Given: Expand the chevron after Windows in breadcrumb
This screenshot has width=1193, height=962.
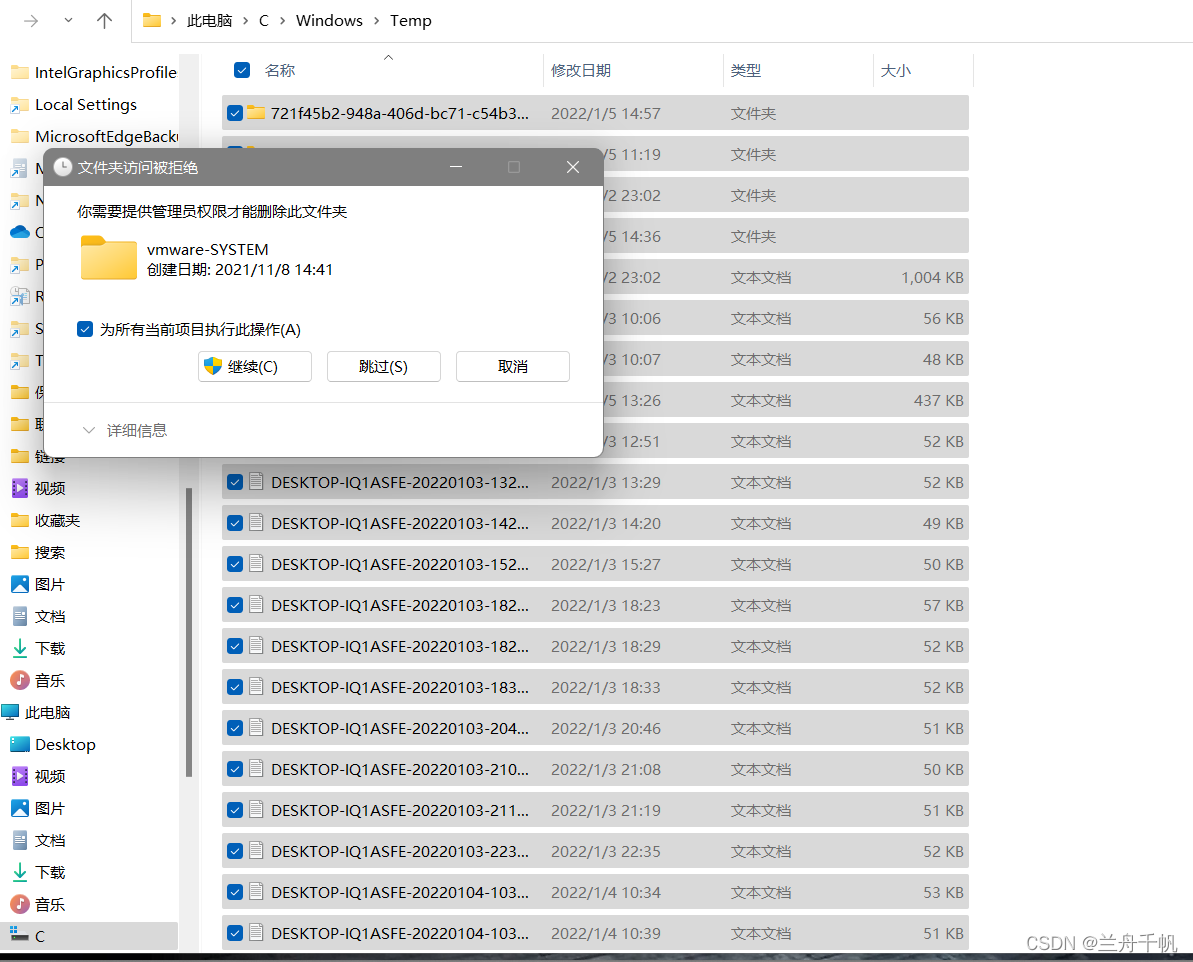Looking at the screenshot, I should point(377,21).
